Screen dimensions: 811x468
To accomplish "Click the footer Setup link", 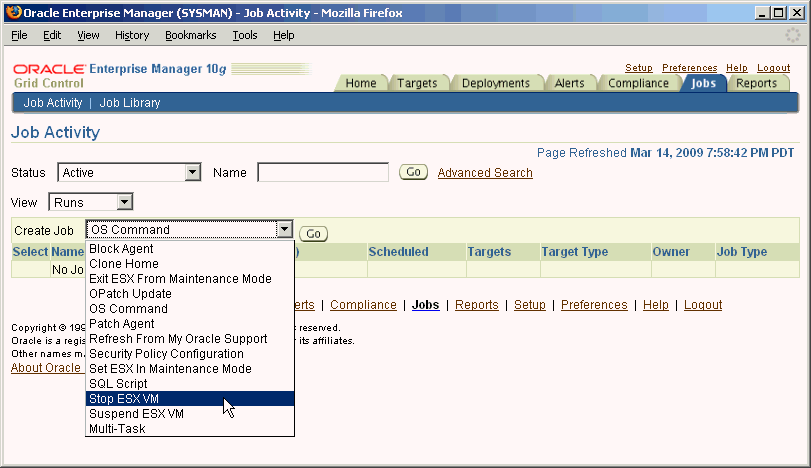I will pyautogui.click(x=530, y=305).
